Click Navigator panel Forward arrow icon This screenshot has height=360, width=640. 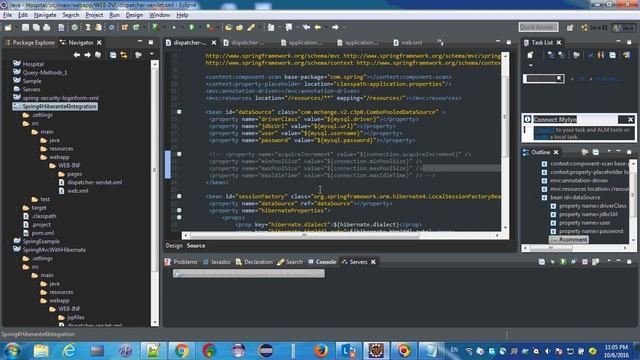[87, 55]
